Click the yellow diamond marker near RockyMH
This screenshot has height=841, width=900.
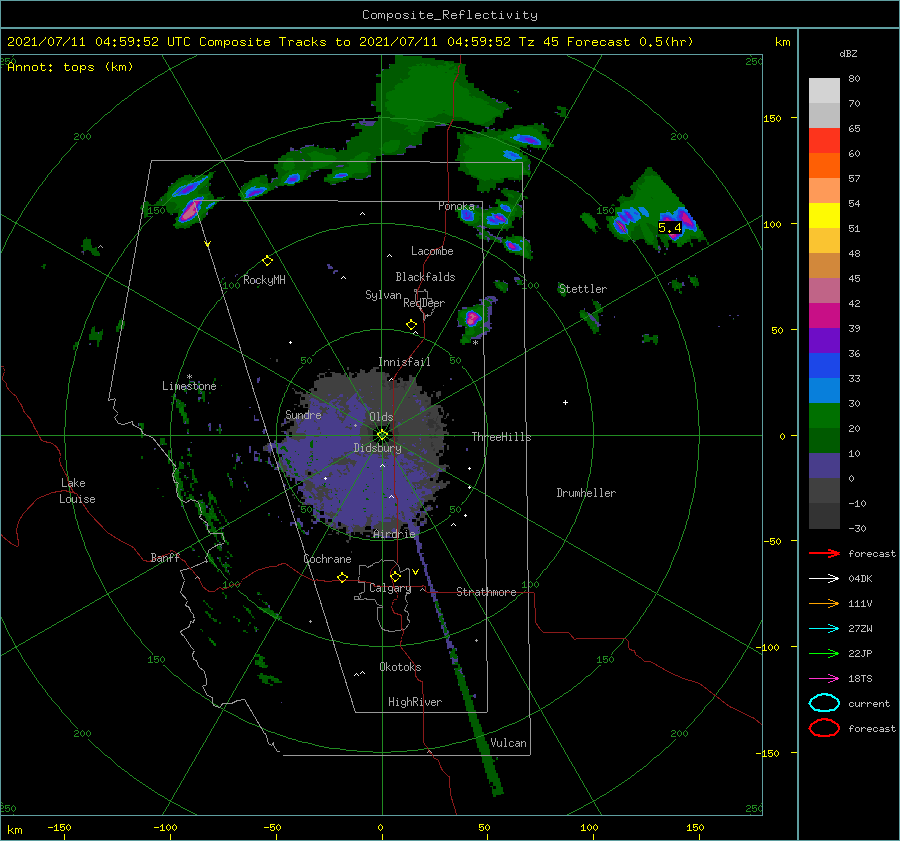coord(267,261)
